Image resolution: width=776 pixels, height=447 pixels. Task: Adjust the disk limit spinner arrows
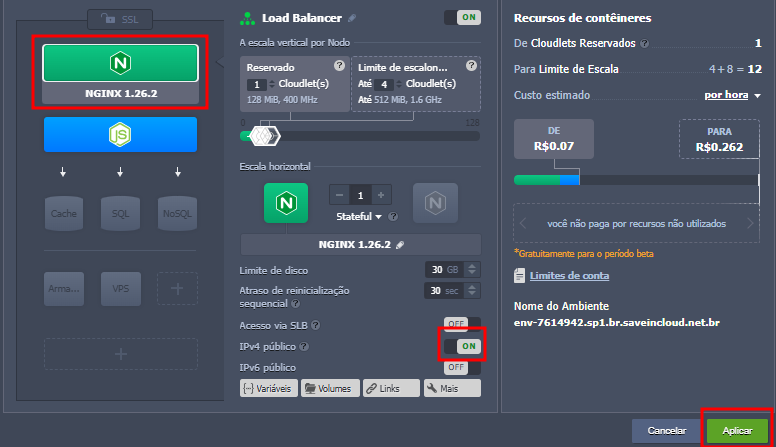(472, 270)
